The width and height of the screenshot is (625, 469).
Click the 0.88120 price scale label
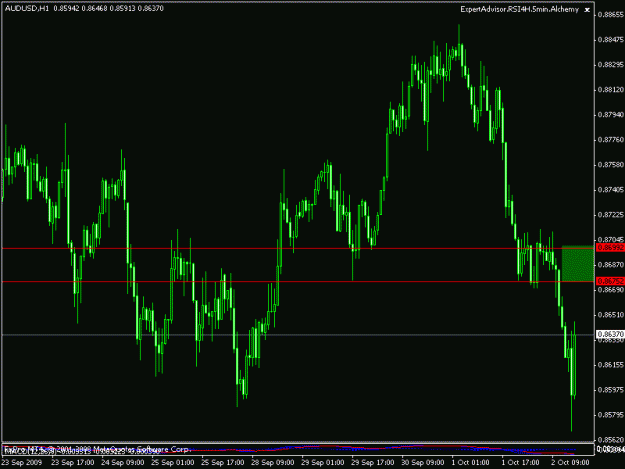coord(611,90)
